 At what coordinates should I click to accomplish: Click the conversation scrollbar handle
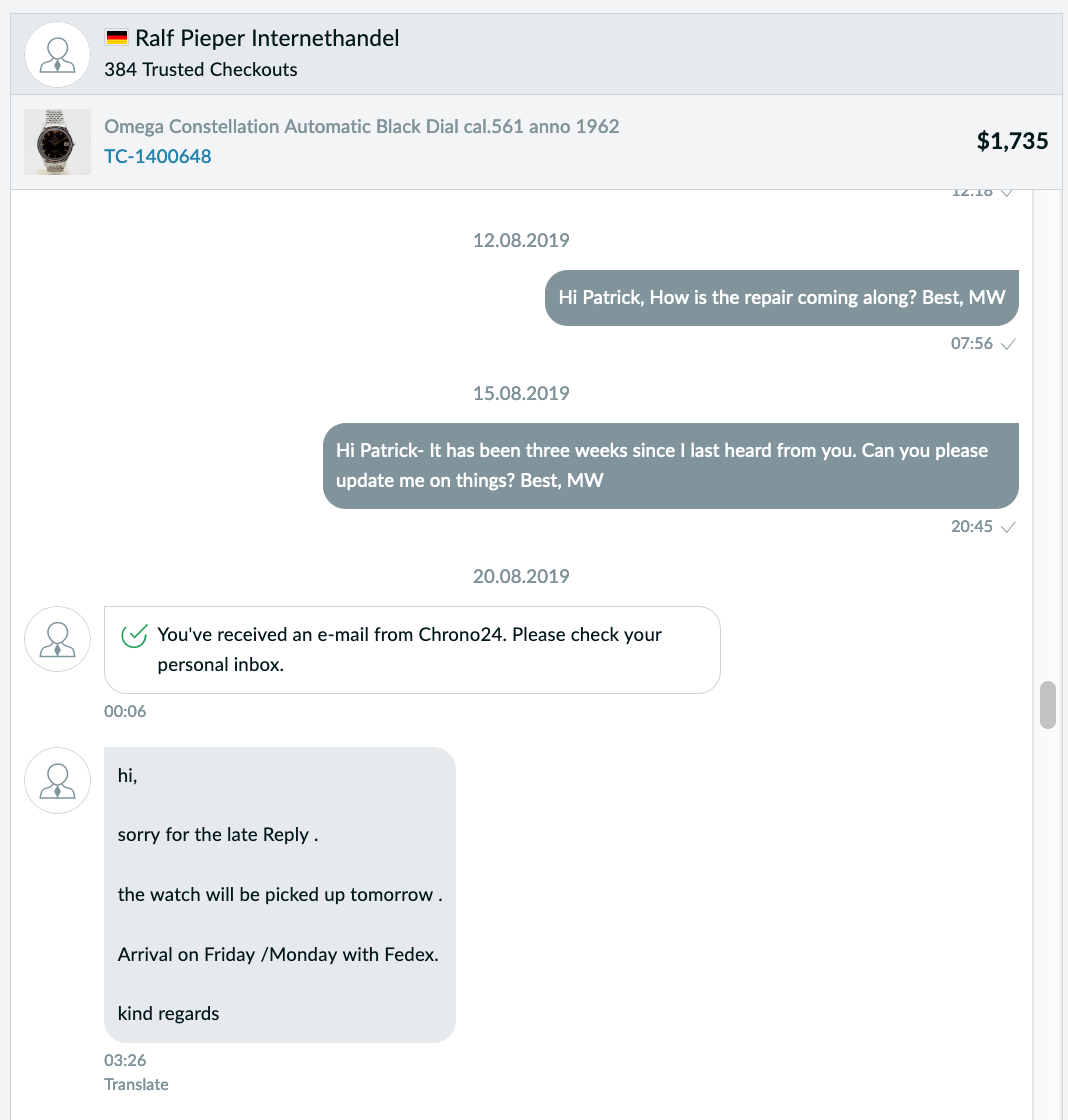tap(1047, 704)
